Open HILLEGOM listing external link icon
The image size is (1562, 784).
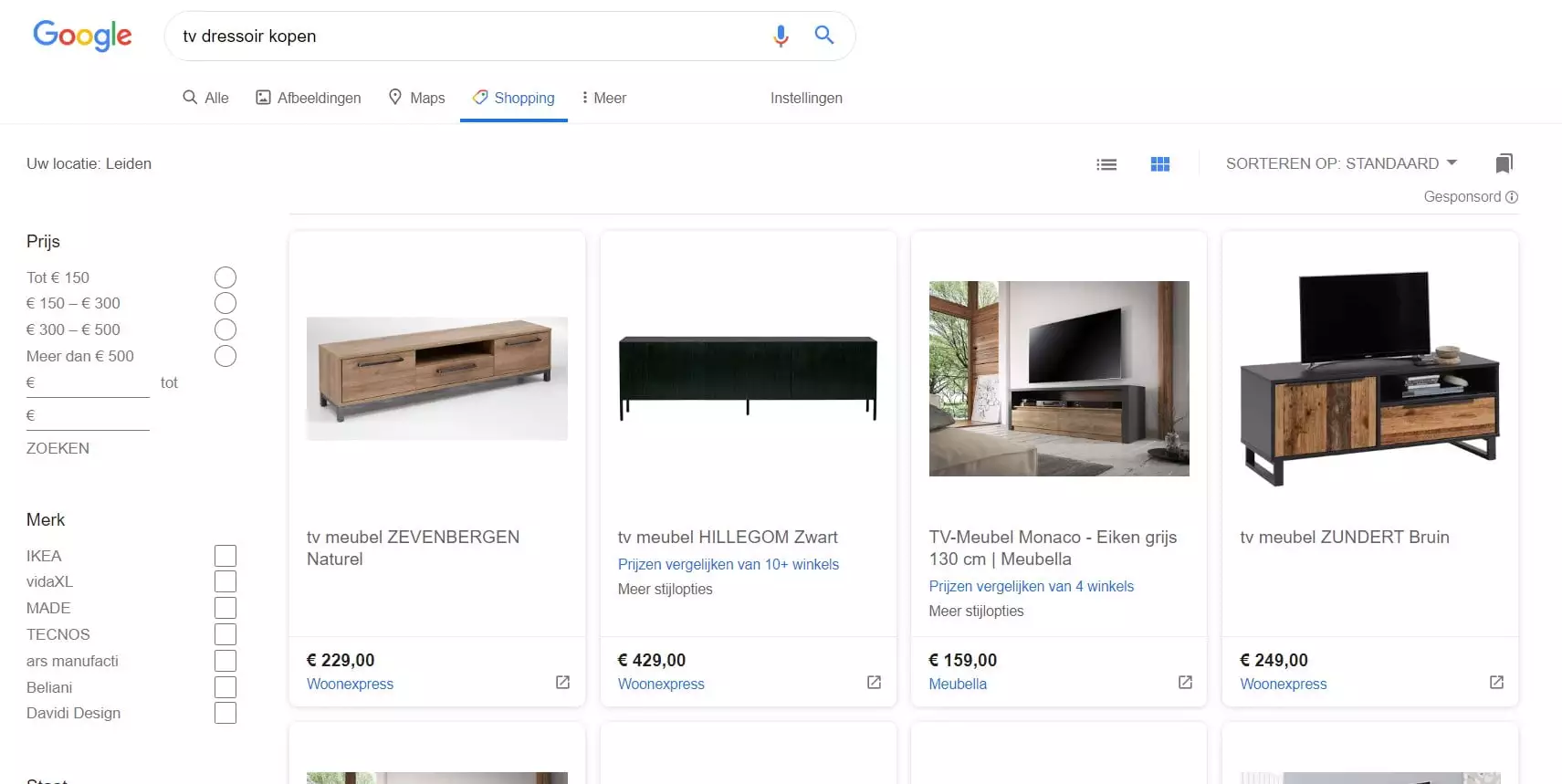coord(874,683)
